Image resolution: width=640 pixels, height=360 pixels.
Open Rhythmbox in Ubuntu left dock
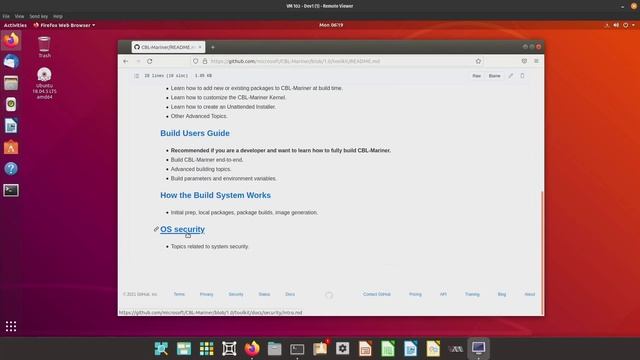coord(11,104)
